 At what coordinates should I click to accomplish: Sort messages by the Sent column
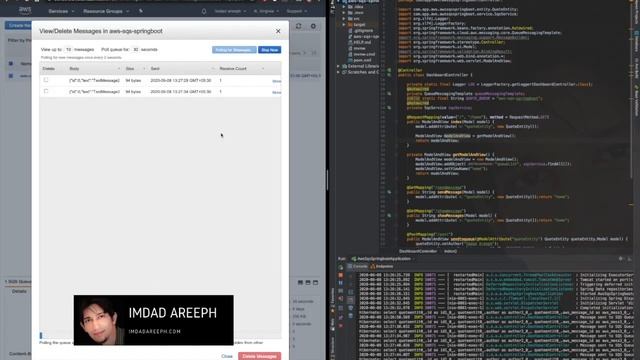(x=182, y=69)
